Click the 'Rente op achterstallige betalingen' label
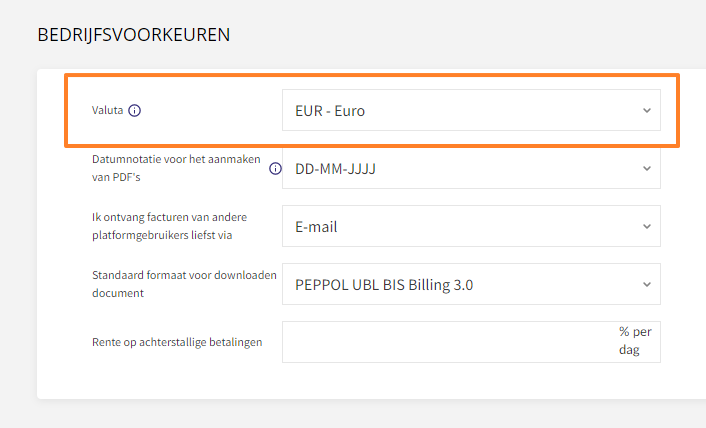The width and height of the screenshot is (706, 428). 177,342
